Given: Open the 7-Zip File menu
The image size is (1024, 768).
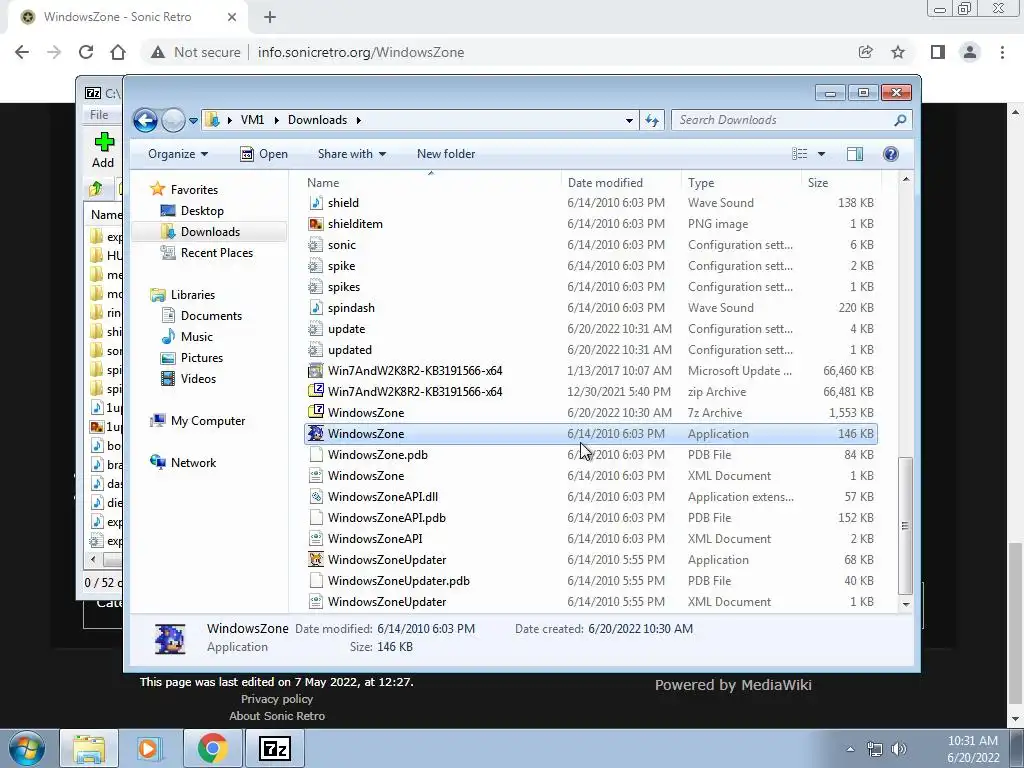Looking at the screenshot, I should point(99,115).
